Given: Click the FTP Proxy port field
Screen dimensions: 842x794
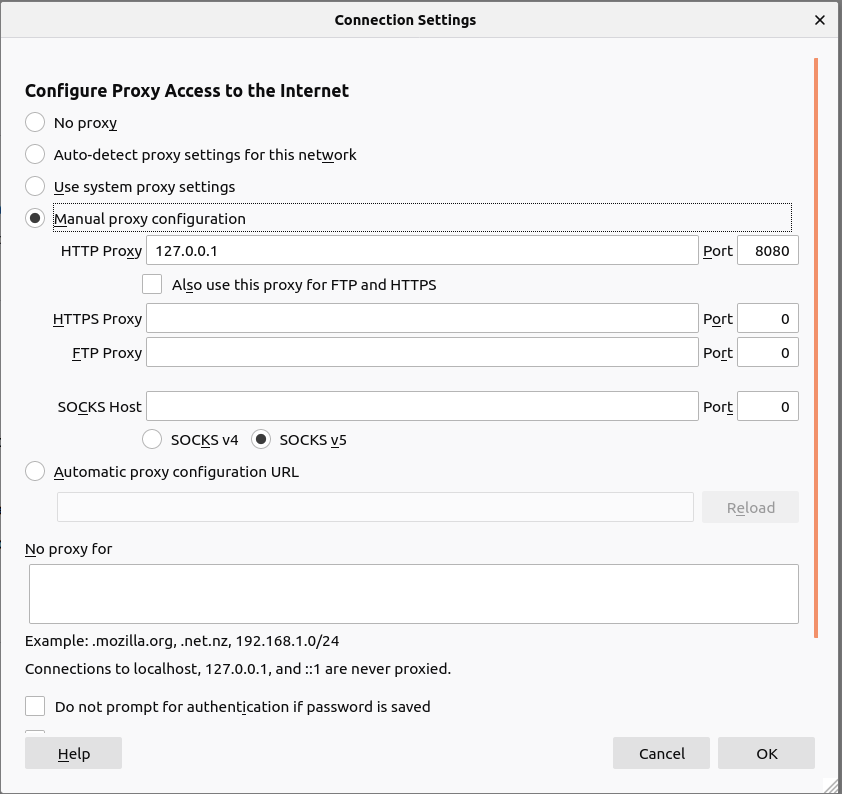Looking at the screenshot, I should click(767, 353).
